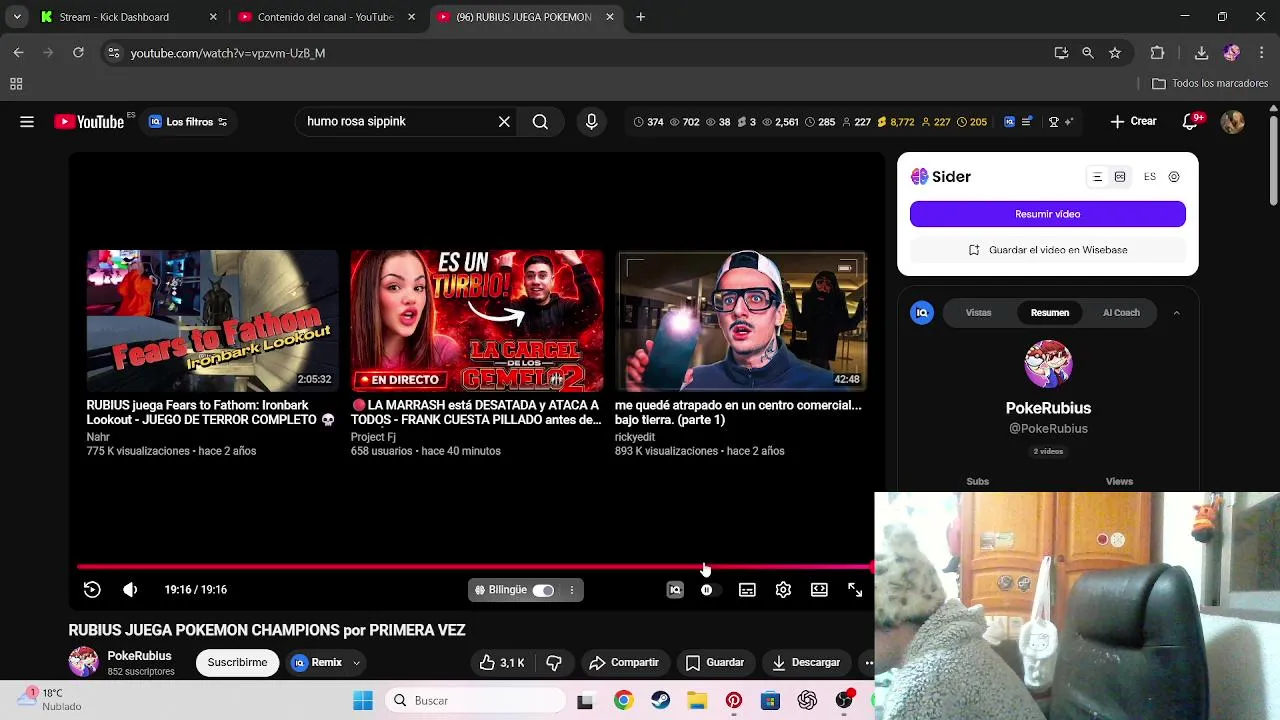Start voice search with the microphone
This screenshot has height=720, width=1280.
(591, 122)
